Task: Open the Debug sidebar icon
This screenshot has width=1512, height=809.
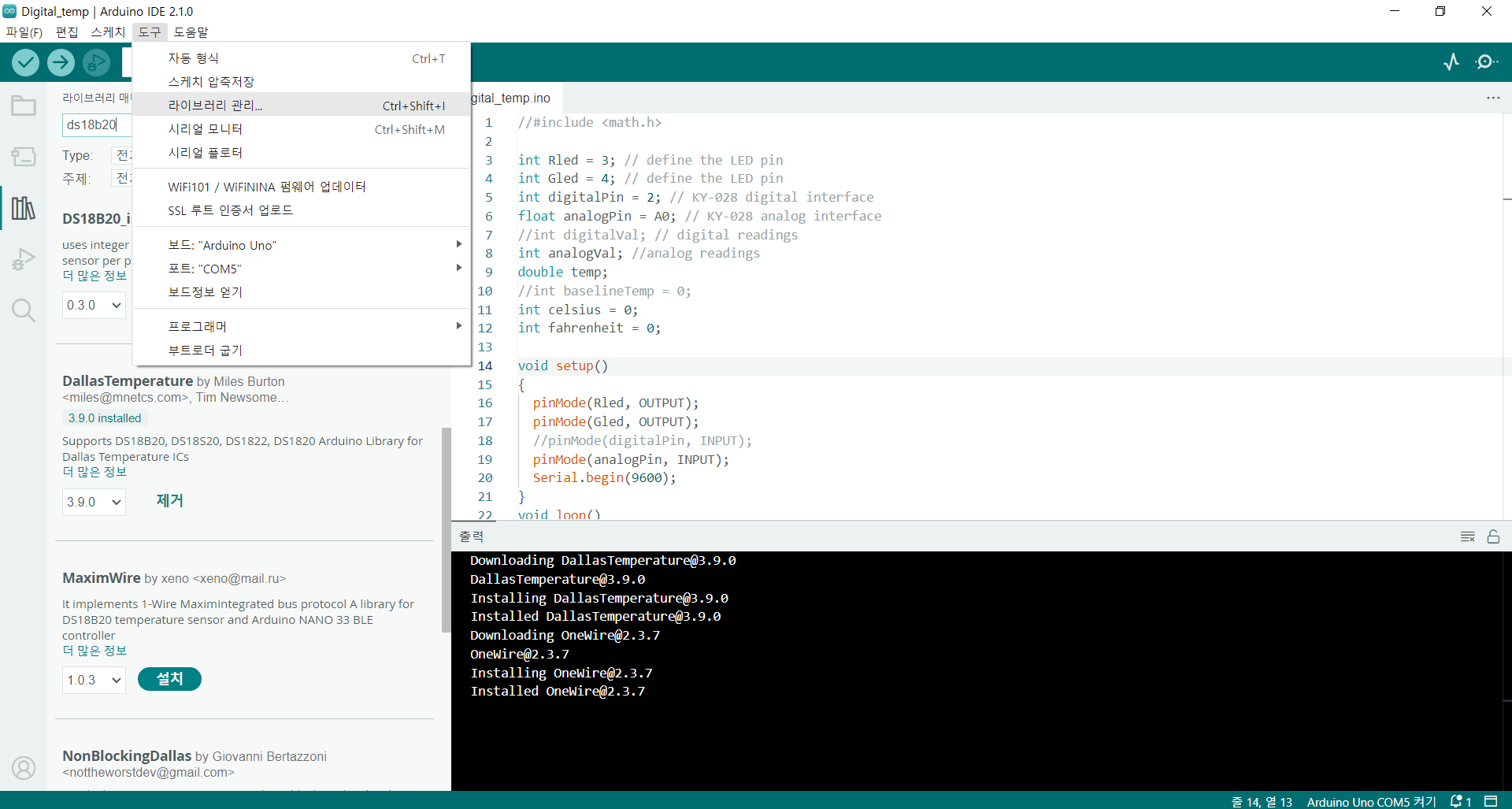Action: [x=24, y=259]
